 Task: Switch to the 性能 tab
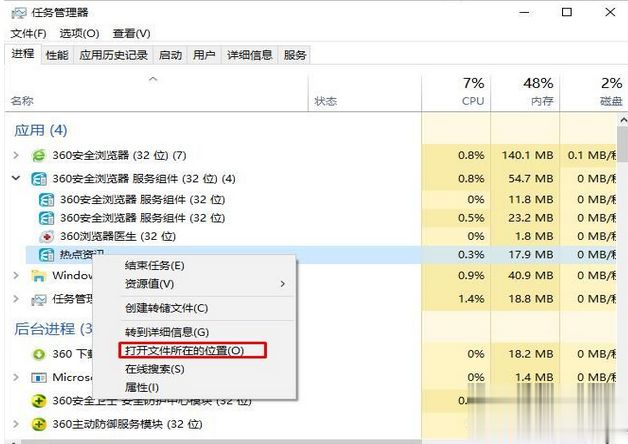(57, 55)
